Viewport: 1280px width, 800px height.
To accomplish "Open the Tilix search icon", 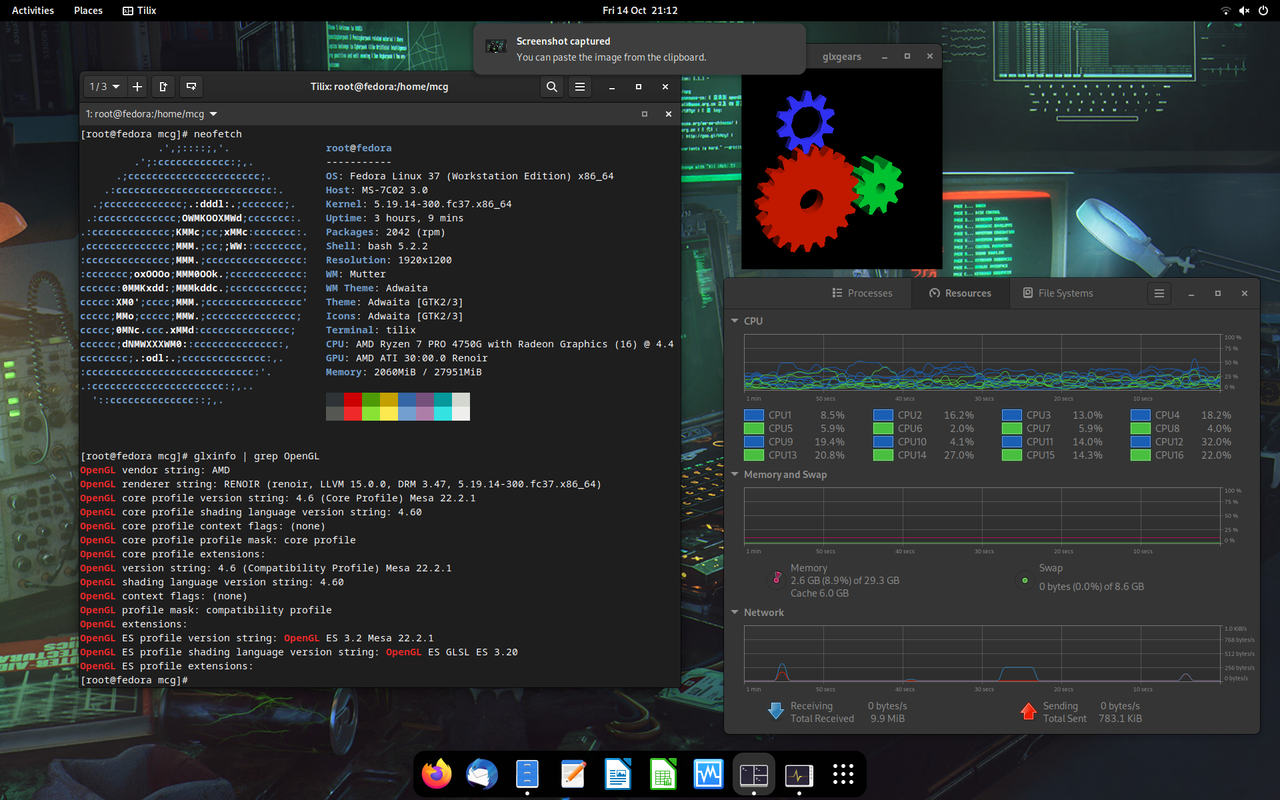I will coord(551,86).
